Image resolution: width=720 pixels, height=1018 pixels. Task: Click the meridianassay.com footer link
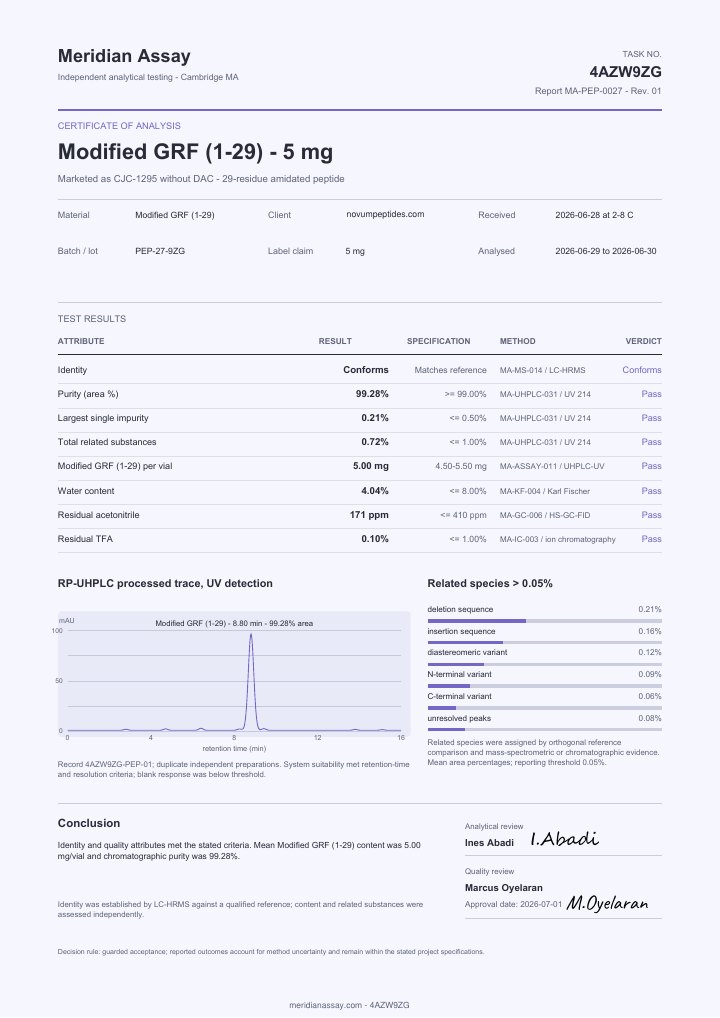(325, 1005)
